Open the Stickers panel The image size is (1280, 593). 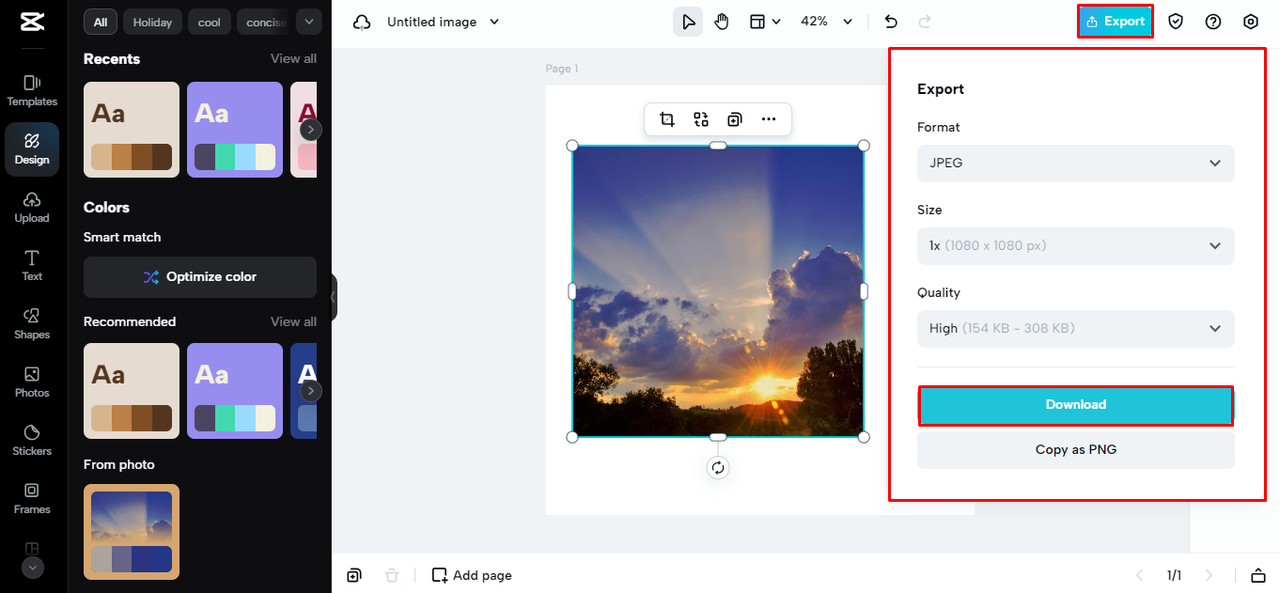[x=32, y=439]
